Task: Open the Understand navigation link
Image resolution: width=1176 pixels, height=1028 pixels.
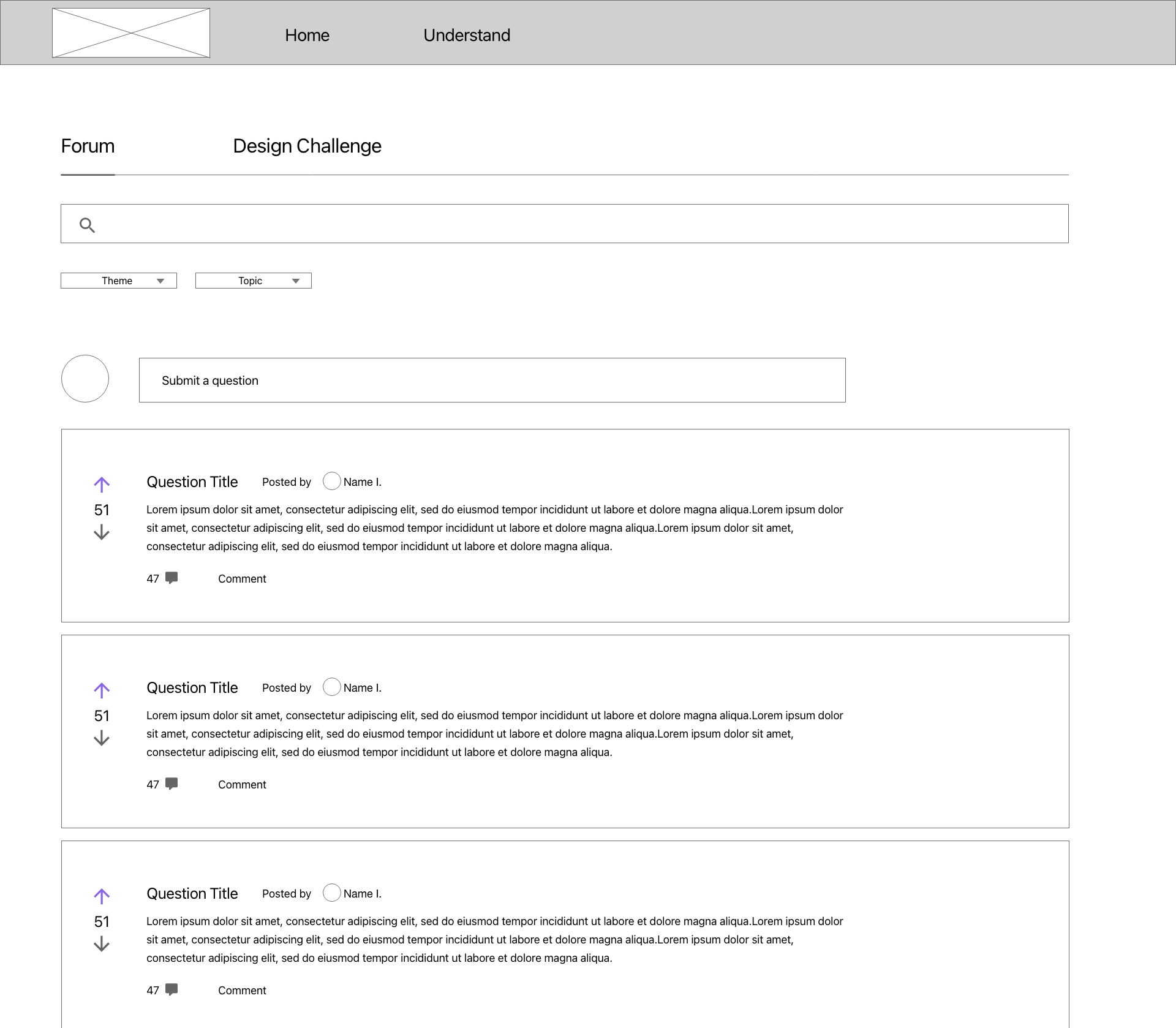Action: click(x=467, y=36)
